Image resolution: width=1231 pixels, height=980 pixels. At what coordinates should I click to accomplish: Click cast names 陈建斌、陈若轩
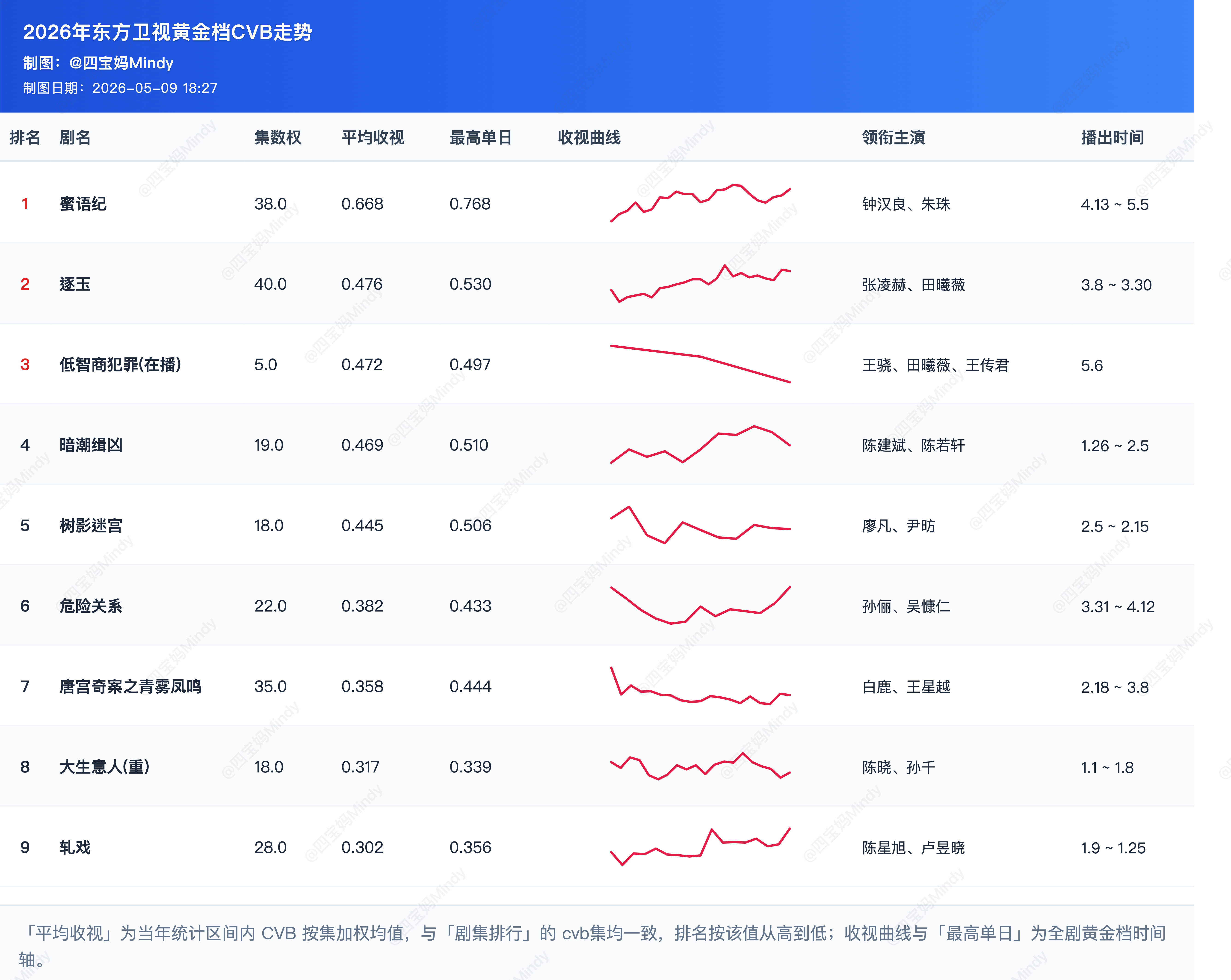click(x=914, y=446)
